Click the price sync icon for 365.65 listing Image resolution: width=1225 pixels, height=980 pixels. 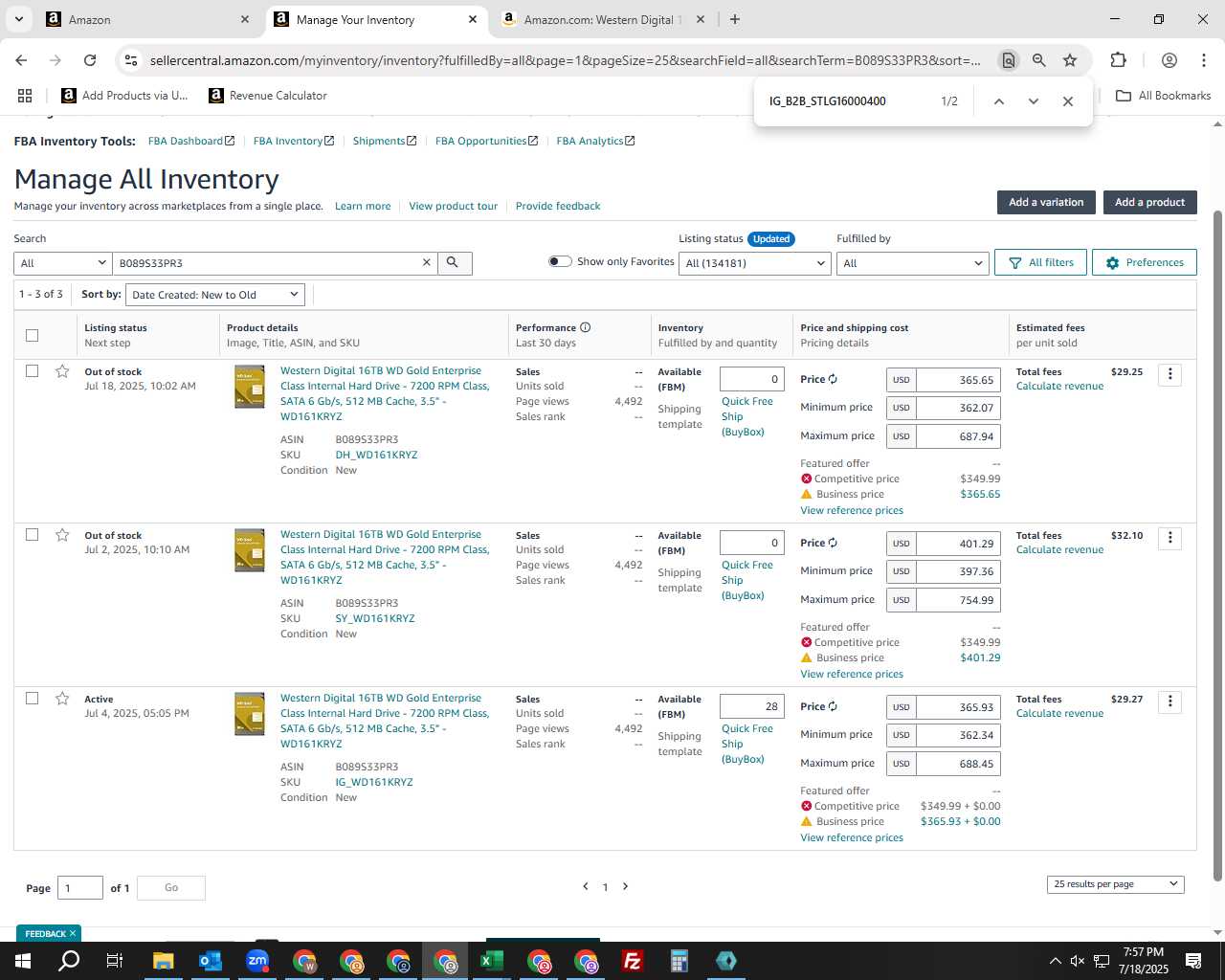point(833,379)
